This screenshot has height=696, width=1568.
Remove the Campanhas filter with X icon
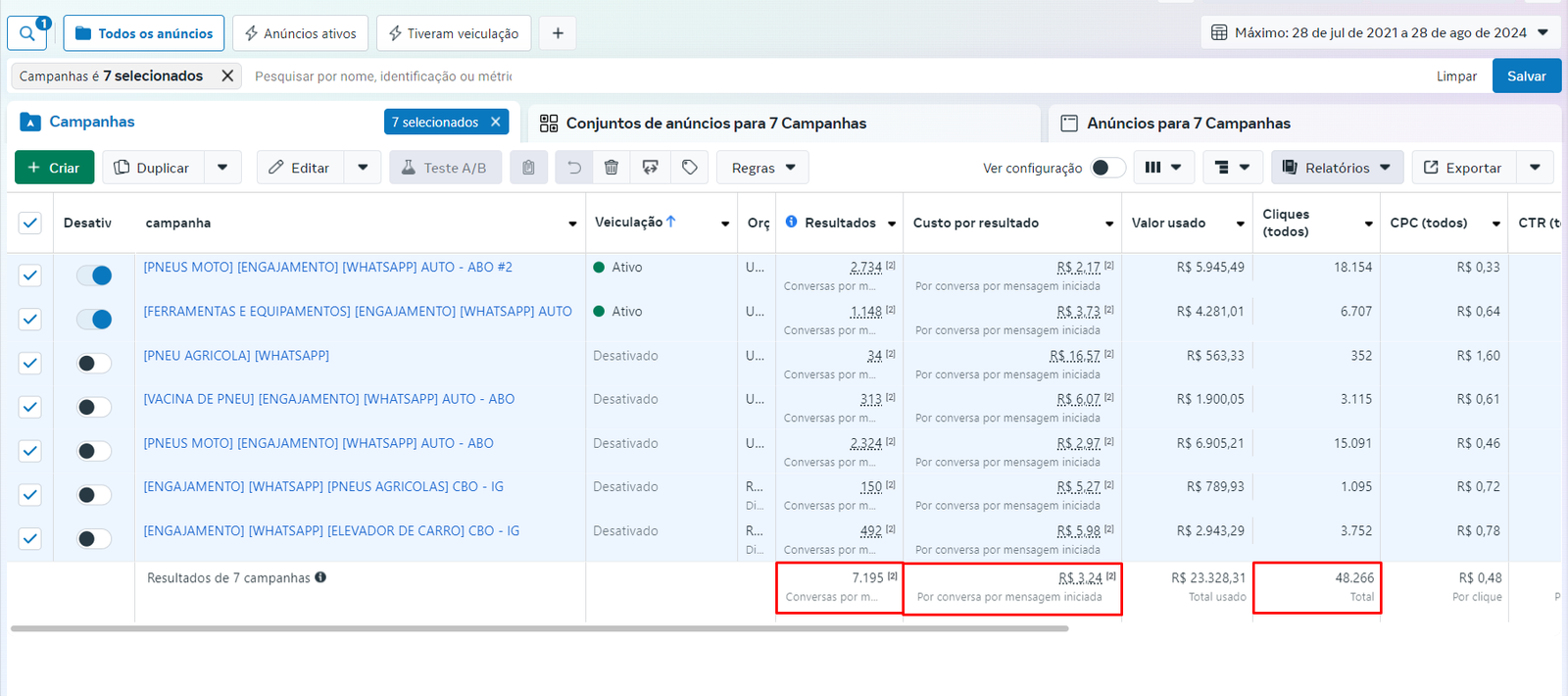[x=227, y=75]
